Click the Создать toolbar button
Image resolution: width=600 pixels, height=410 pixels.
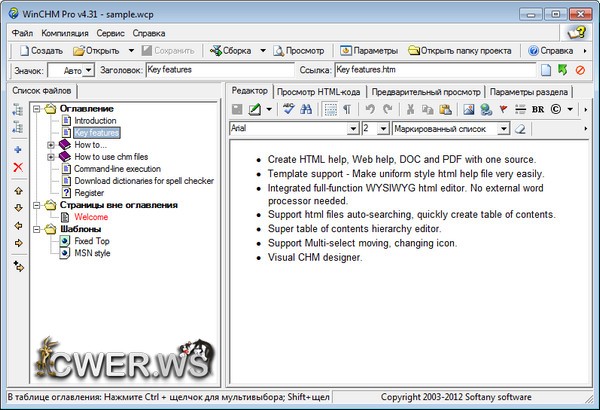[41, 51]
